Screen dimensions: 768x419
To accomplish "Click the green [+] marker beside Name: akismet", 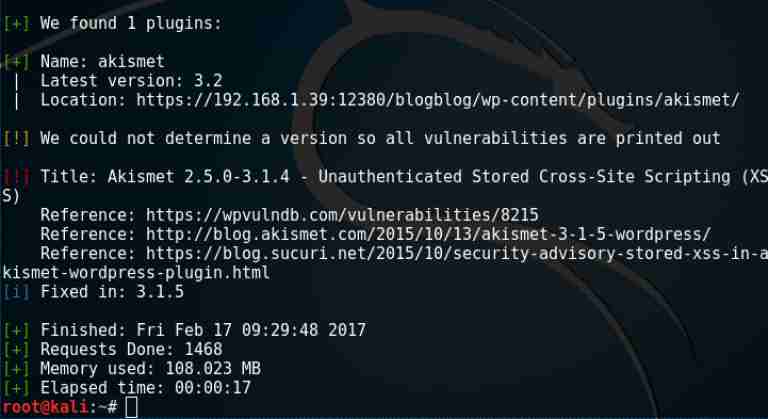I will pos(16,62).
